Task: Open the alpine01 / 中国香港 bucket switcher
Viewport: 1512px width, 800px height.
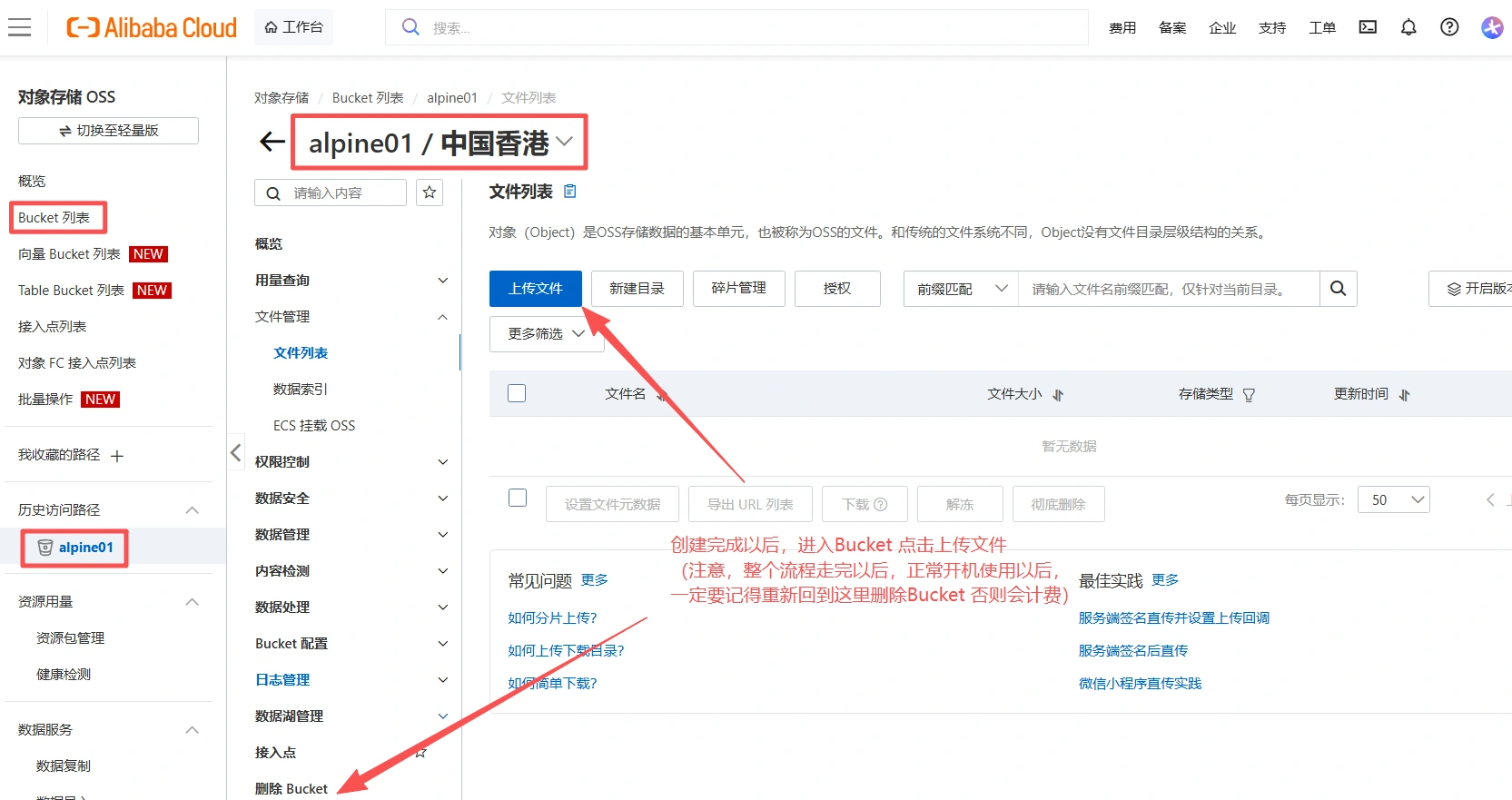Action: tap(440, 142)
